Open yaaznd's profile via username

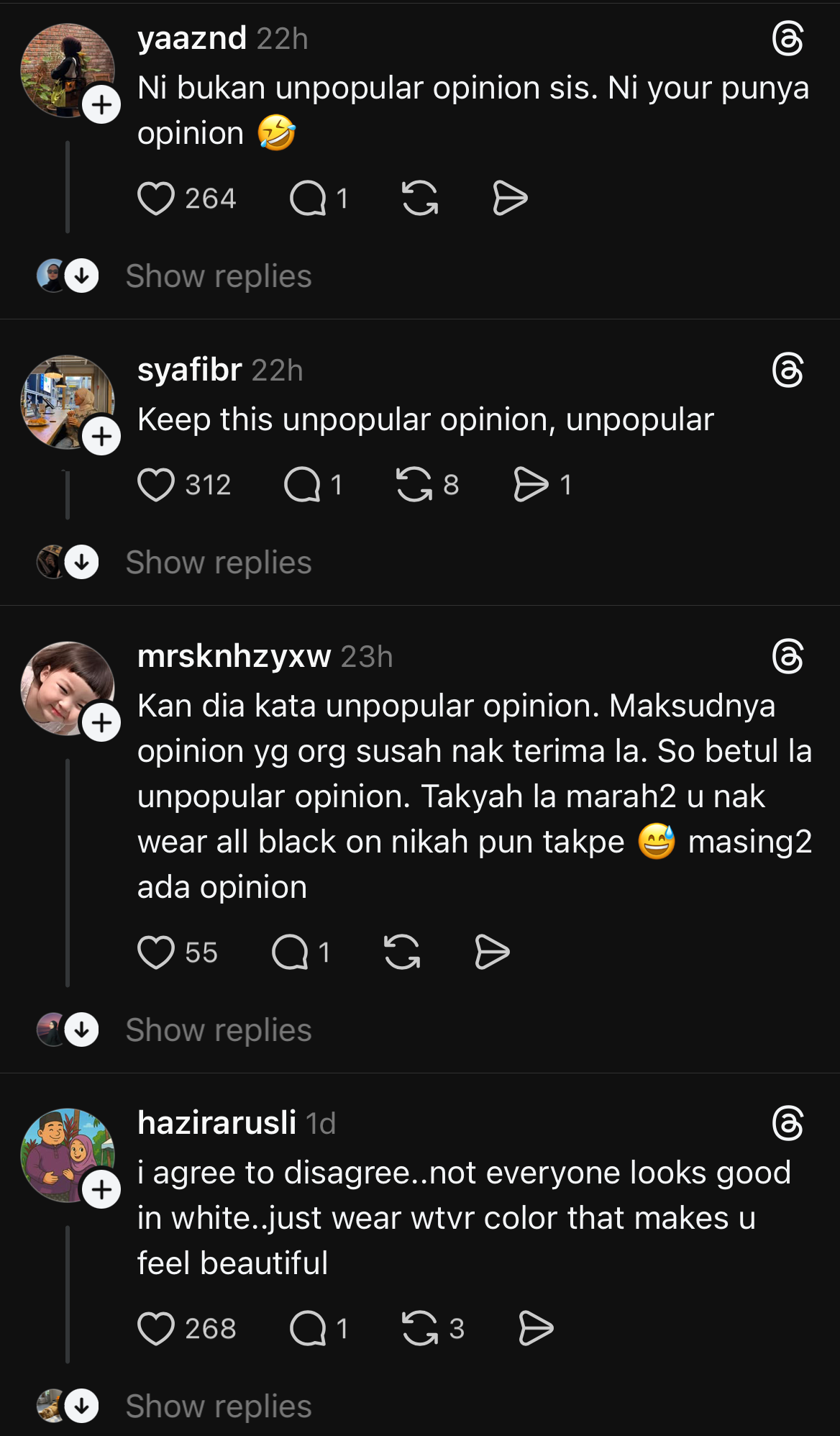coord(192,38)
